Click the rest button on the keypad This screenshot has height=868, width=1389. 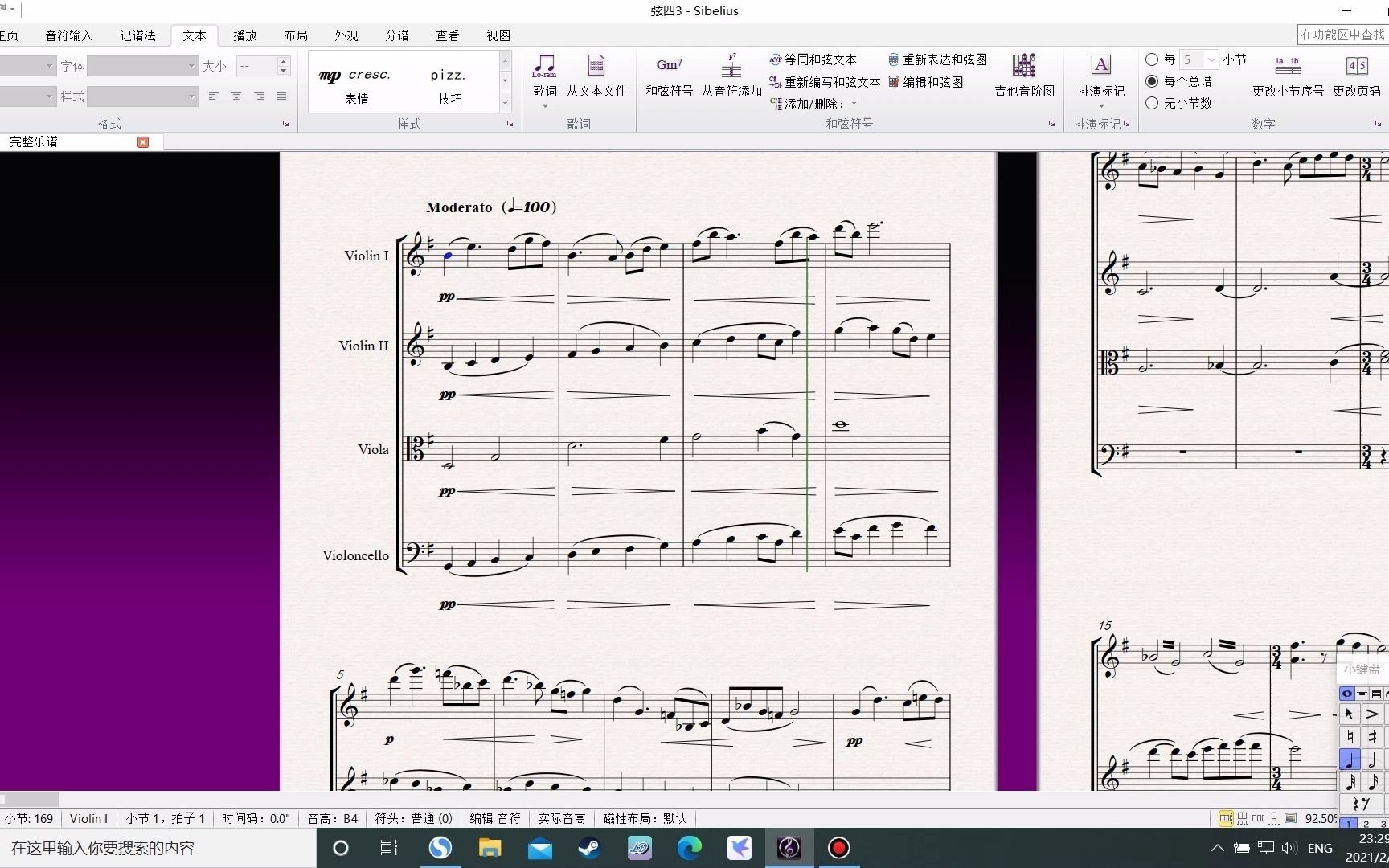pos(1361,804)
